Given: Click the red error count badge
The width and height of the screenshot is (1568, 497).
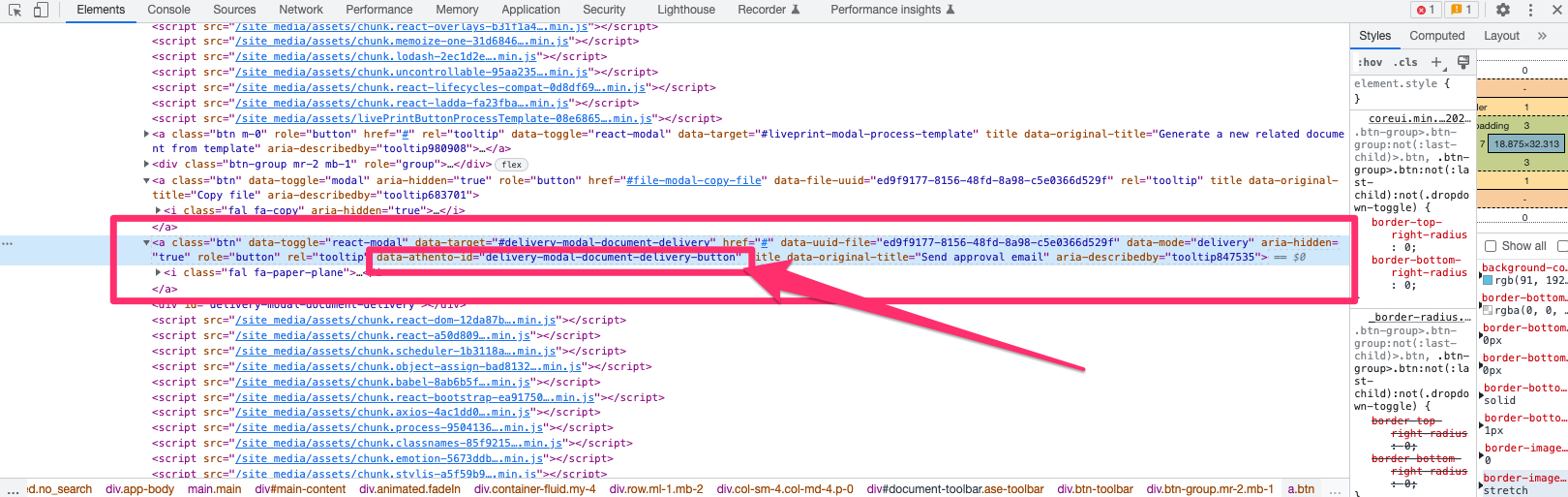Looking at the screenshot, I should pos(1427,10).
